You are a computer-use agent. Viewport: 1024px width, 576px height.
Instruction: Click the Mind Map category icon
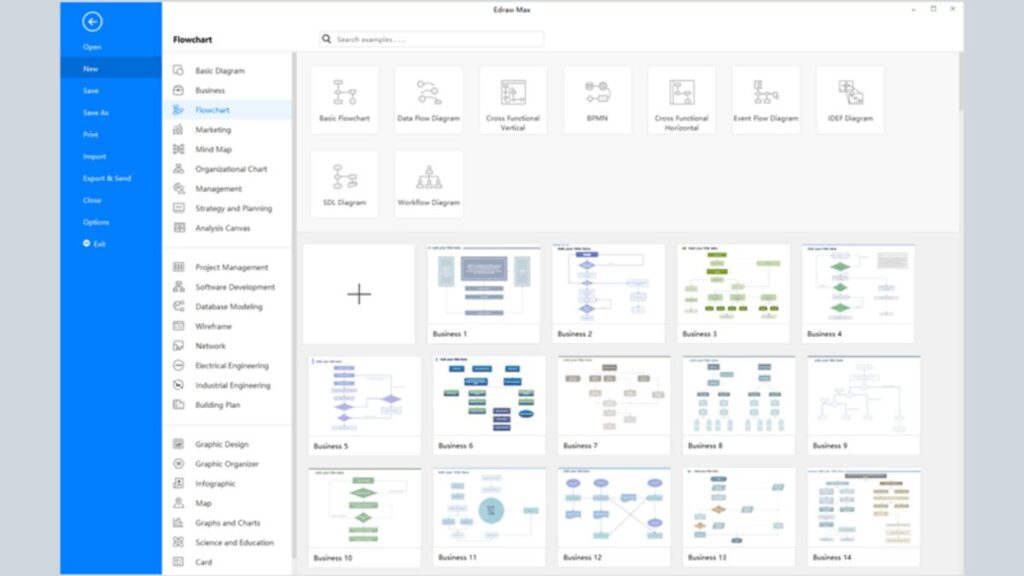point(178,149)
